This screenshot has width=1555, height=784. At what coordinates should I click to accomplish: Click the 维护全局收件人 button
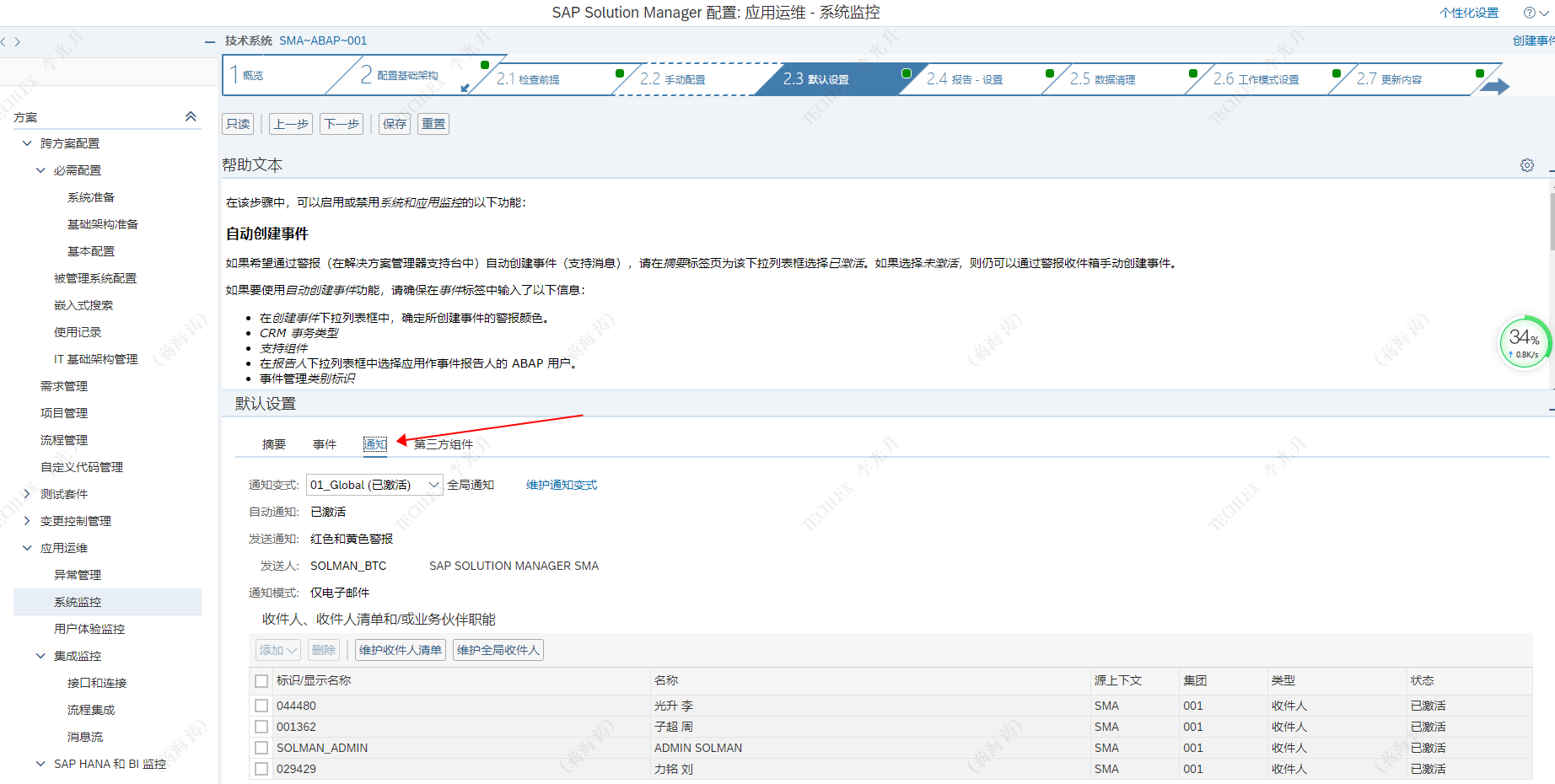(x=498, y=650)
